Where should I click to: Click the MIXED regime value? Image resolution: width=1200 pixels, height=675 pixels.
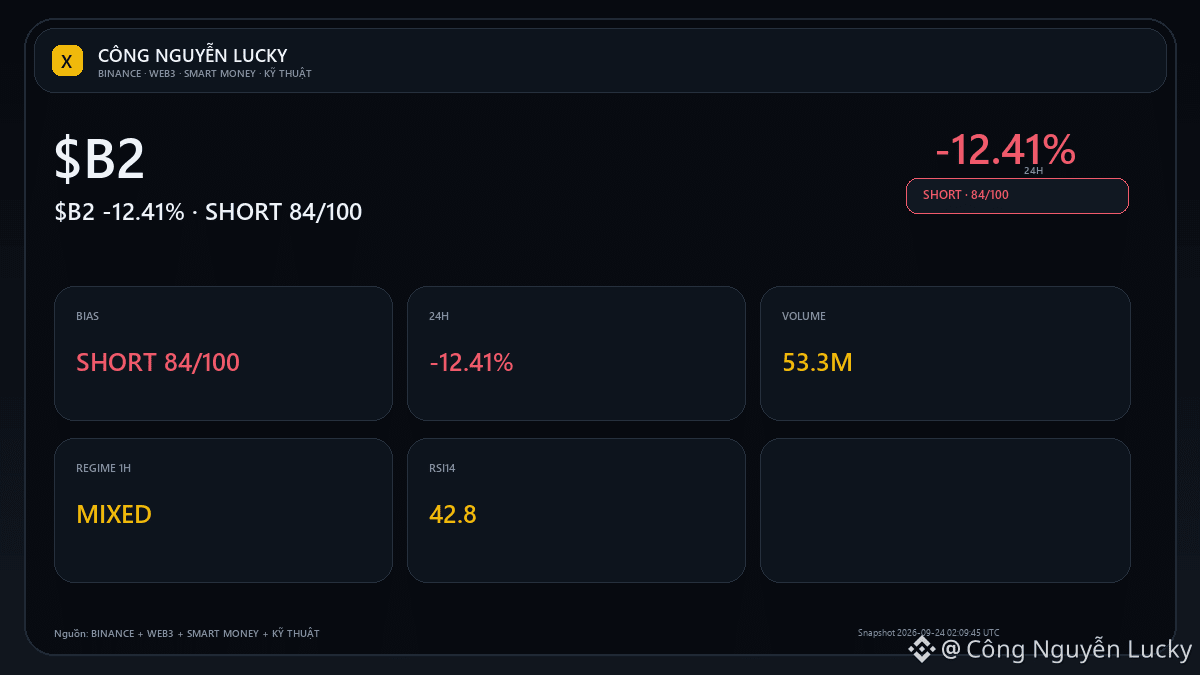pyautogui.click(x=114, y=515)
